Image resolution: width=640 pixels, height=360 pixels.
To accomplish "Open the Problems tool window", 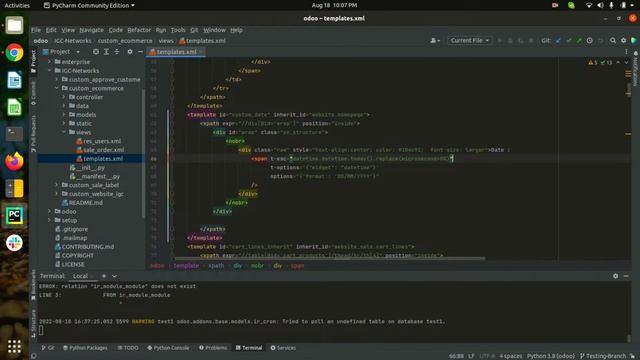I will pos(213,348).
